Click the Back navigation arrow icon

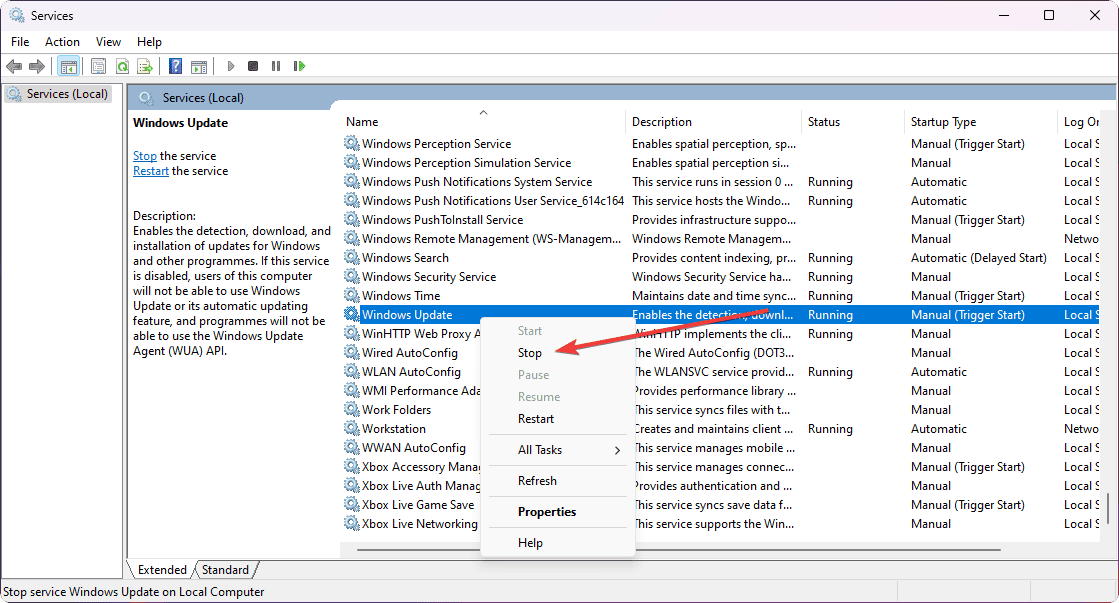15,66
